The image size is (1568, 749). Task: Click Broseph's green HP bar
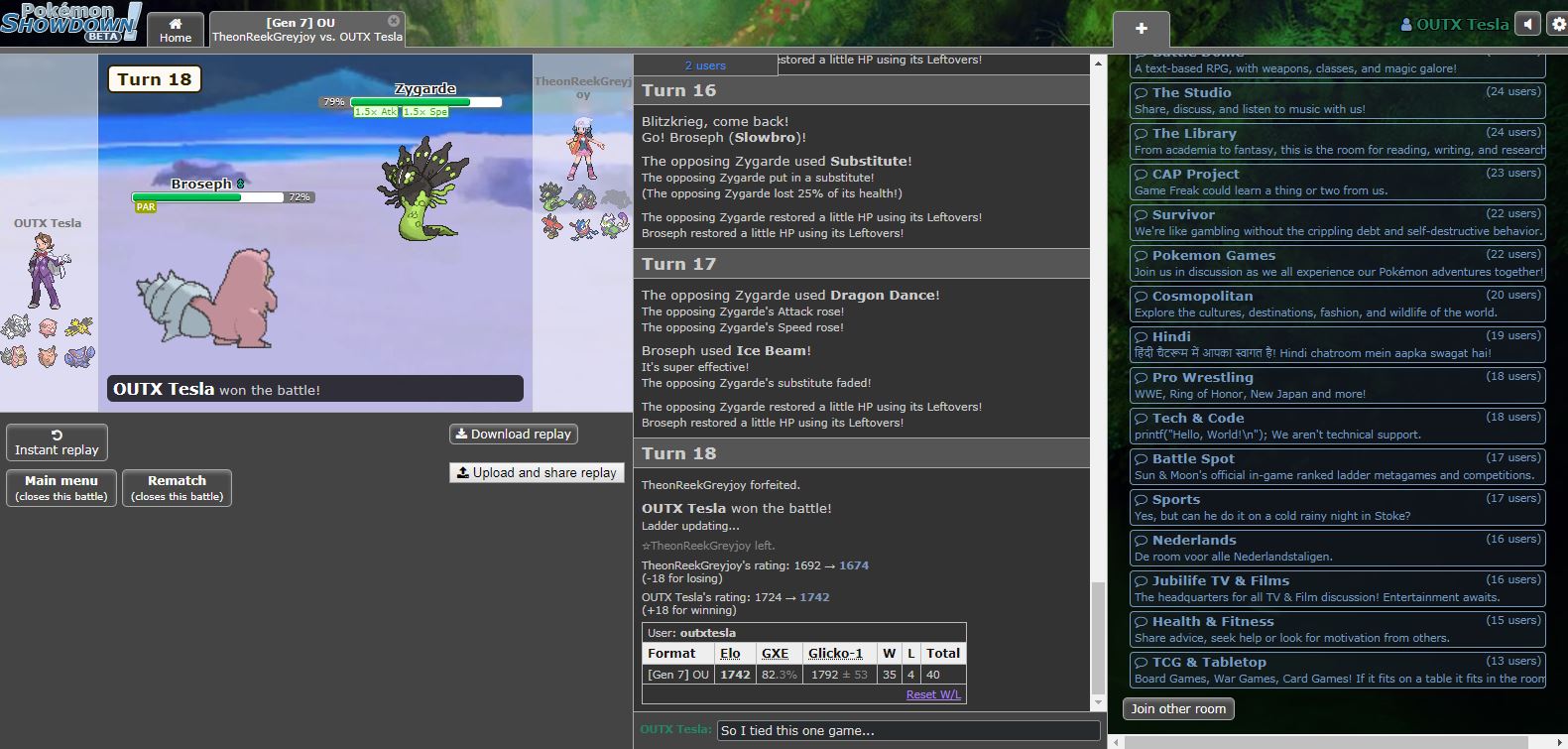[x=208, y=197]
